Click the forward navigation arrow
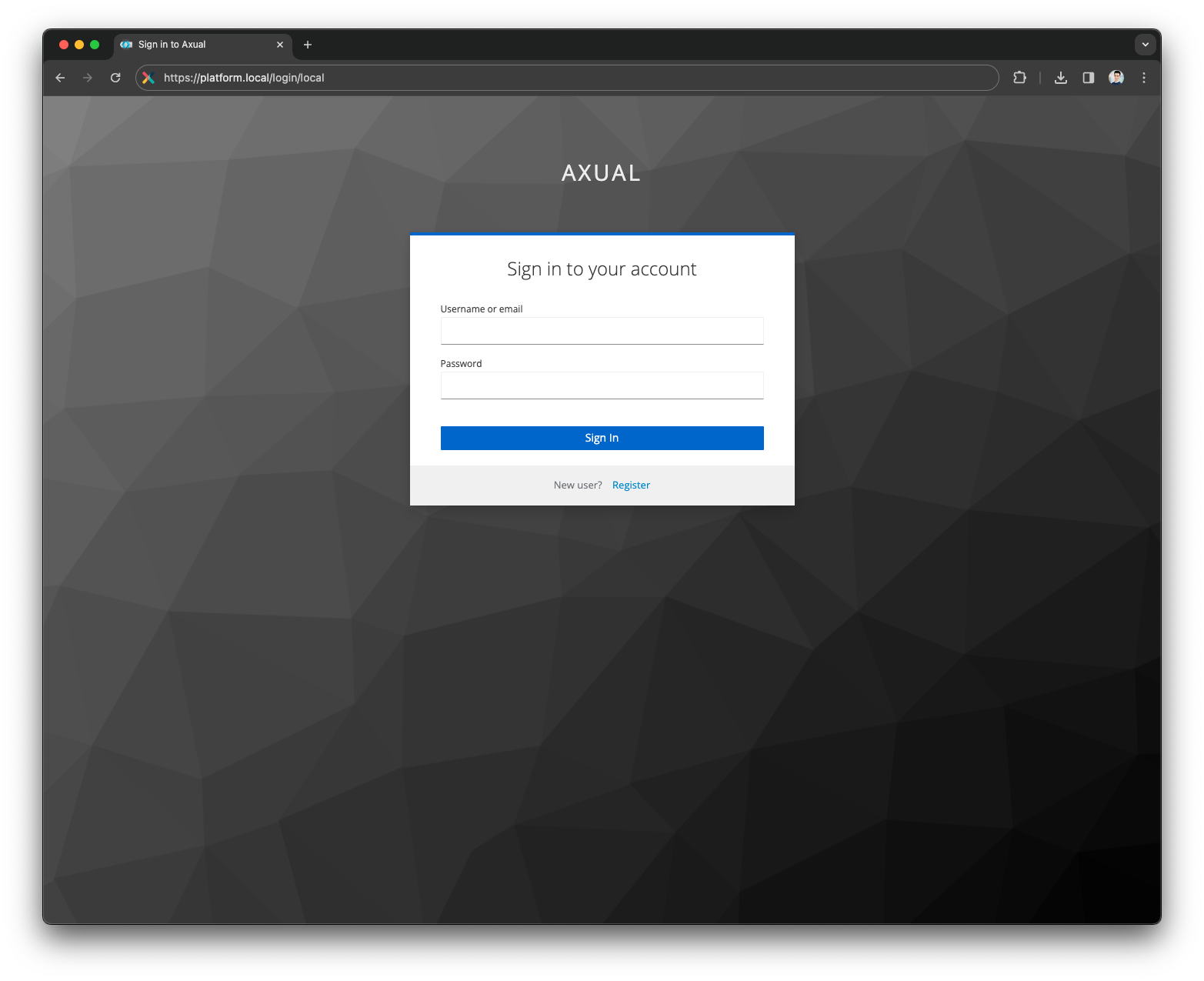 tap(88, 77)
